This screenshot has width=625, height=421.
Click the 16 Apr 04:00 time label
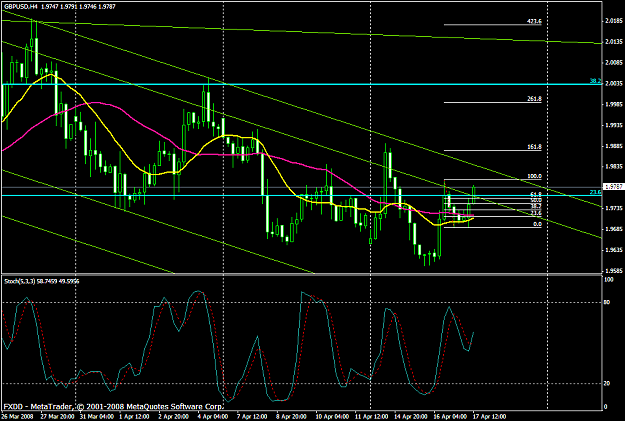pos(450,417)
